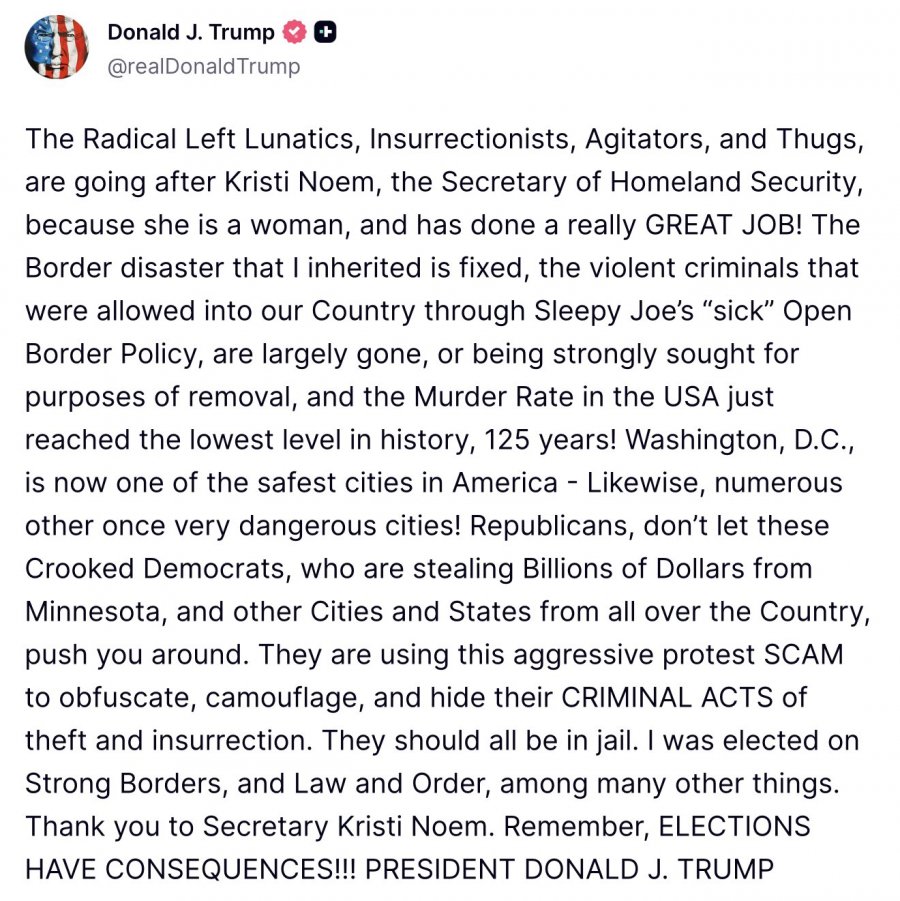Open the flag-painted profile avatar
The image size is (900, 901).
[56, 47]
